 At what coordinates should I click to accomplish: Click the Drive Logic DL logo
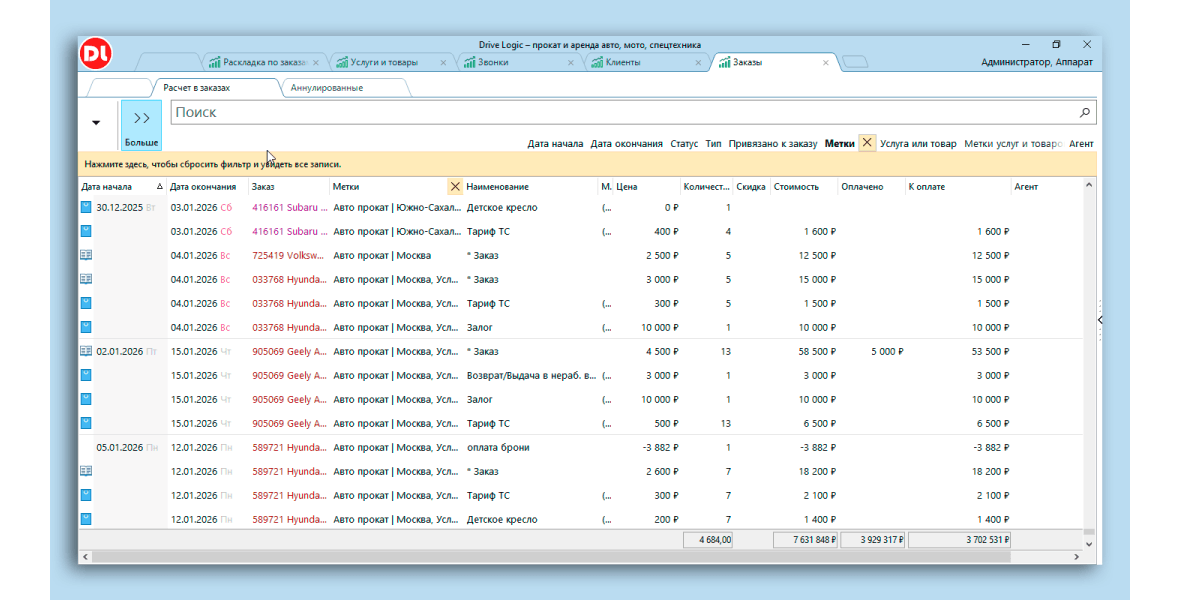pyautogui.click(x=97, y=54)
